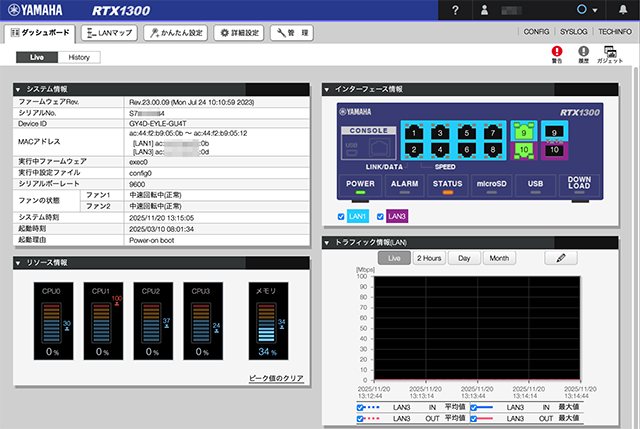
Task: Click the CPU2 usage gauge
Action: [x=153, y=321]
